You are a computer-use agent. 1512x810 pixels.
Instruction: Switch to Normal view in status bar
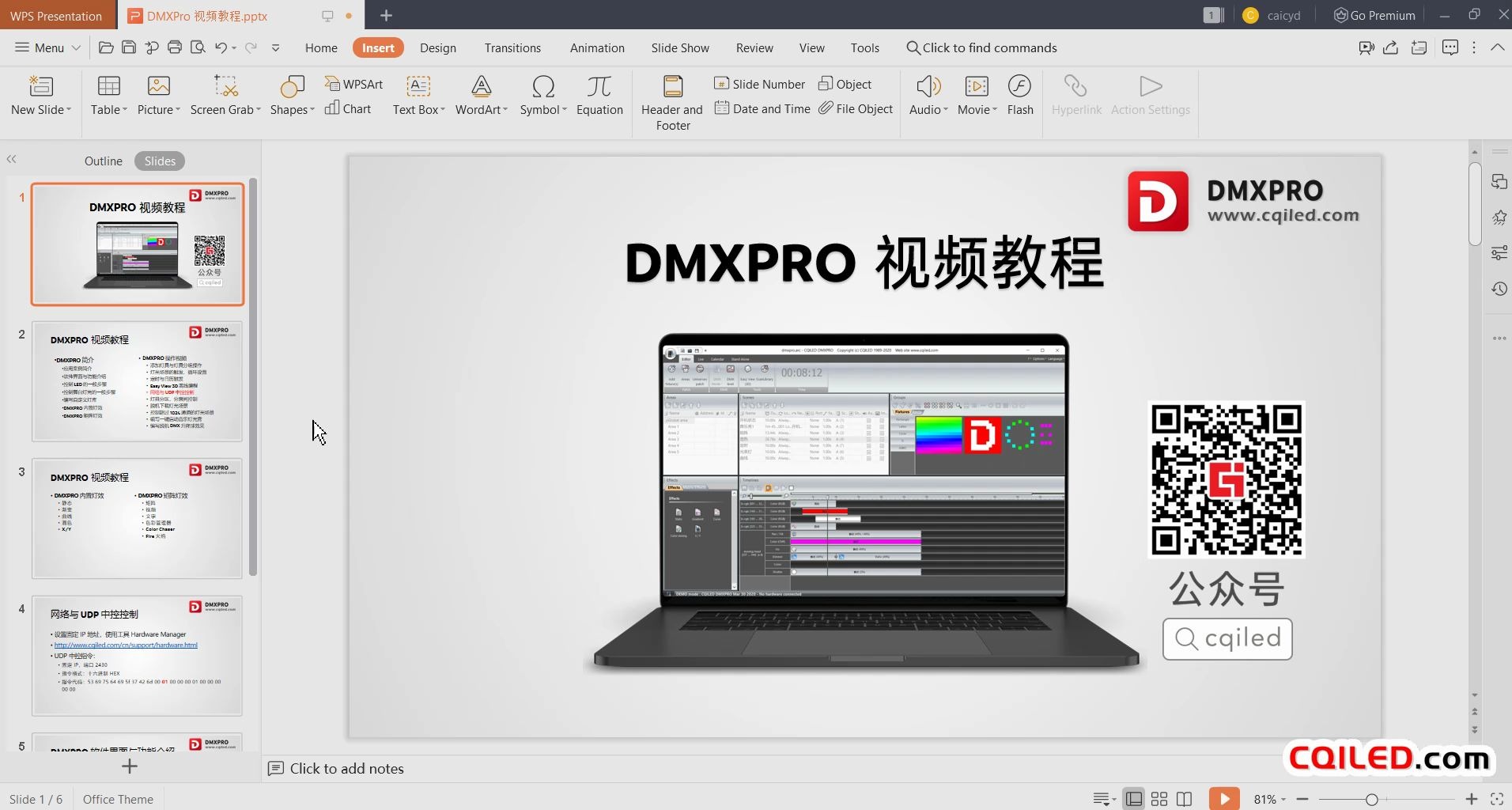(x=1134, y=799)
